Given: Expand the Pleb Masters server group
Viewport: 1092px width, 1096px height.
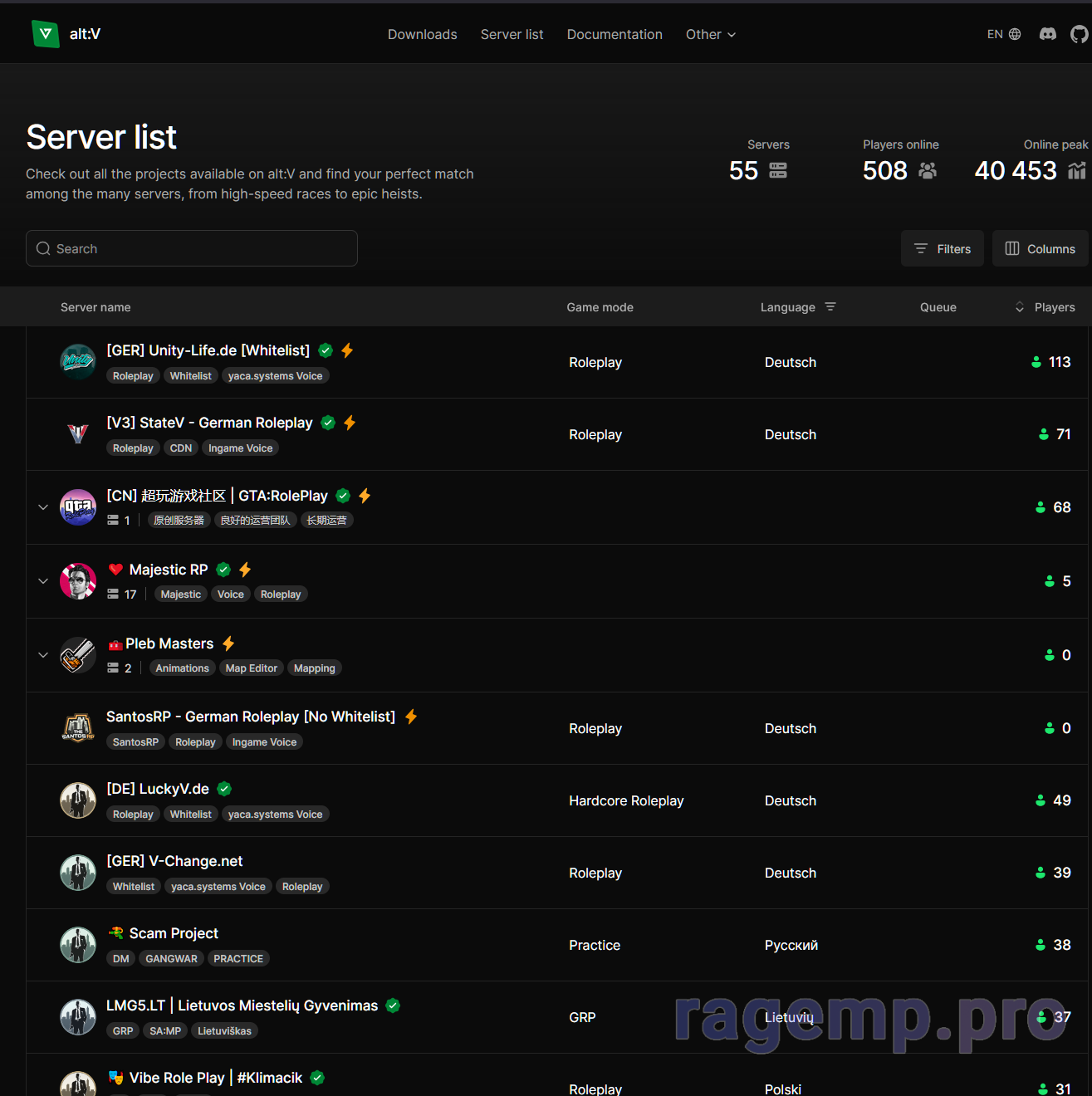Looking at the screenshot, I should point(43,655).
